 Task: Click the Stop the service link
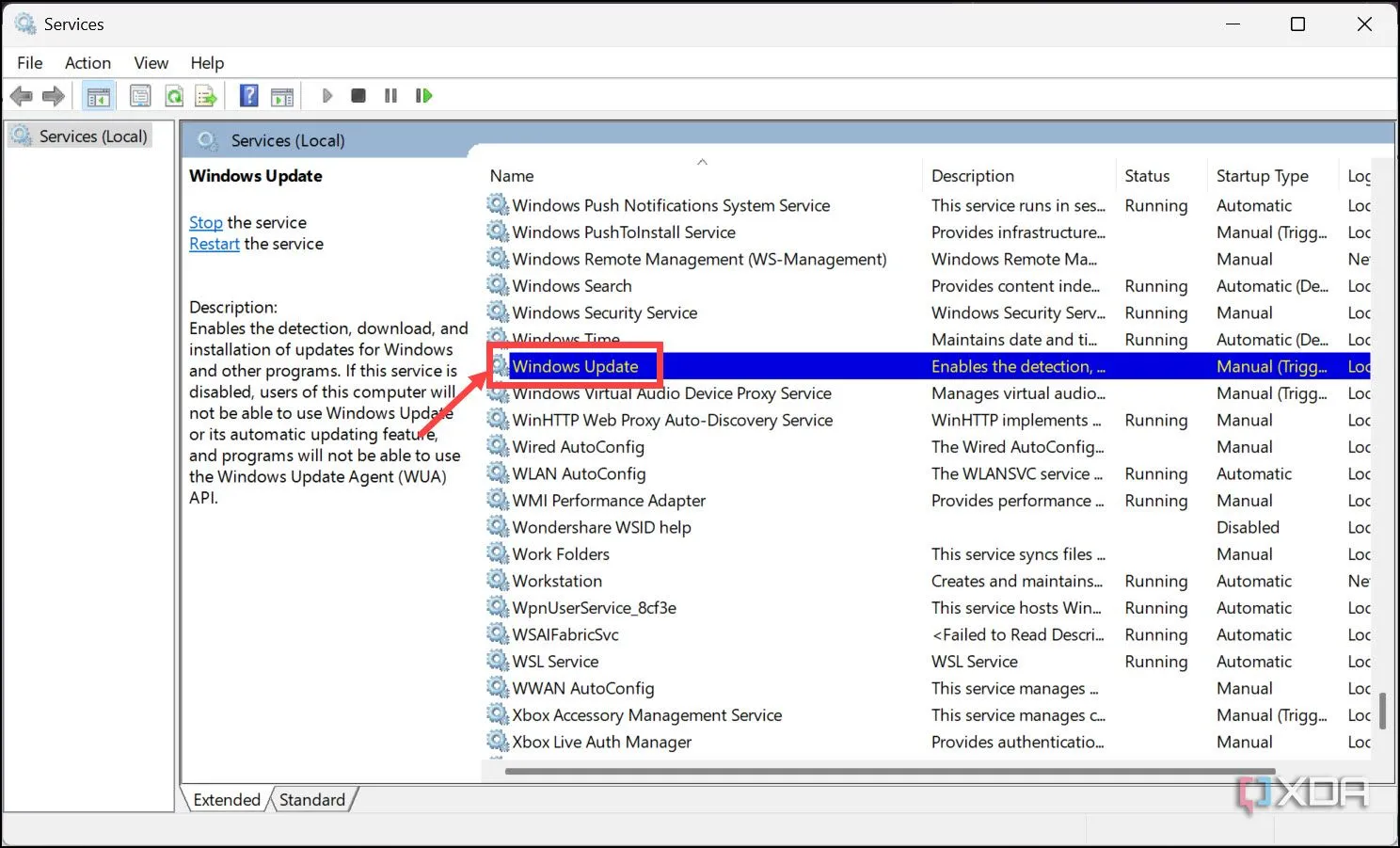(x=205, y=223)
